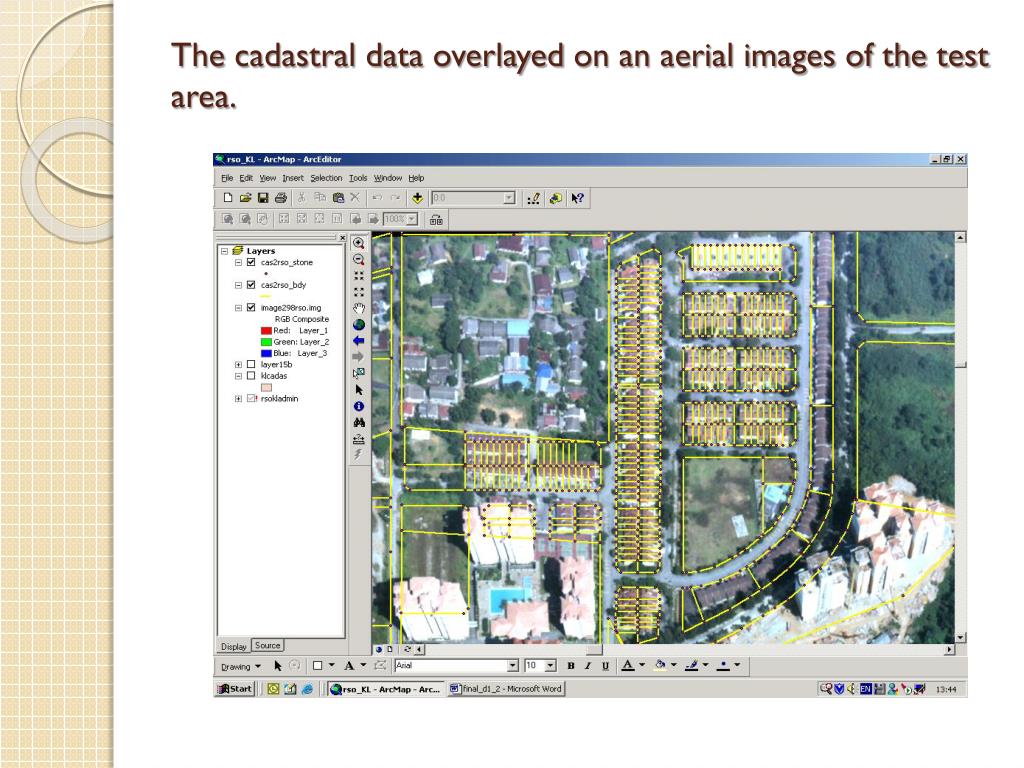Go back to previous extent blue arrow
This screenshot has width=1024, height=768.
click(359, 341)
